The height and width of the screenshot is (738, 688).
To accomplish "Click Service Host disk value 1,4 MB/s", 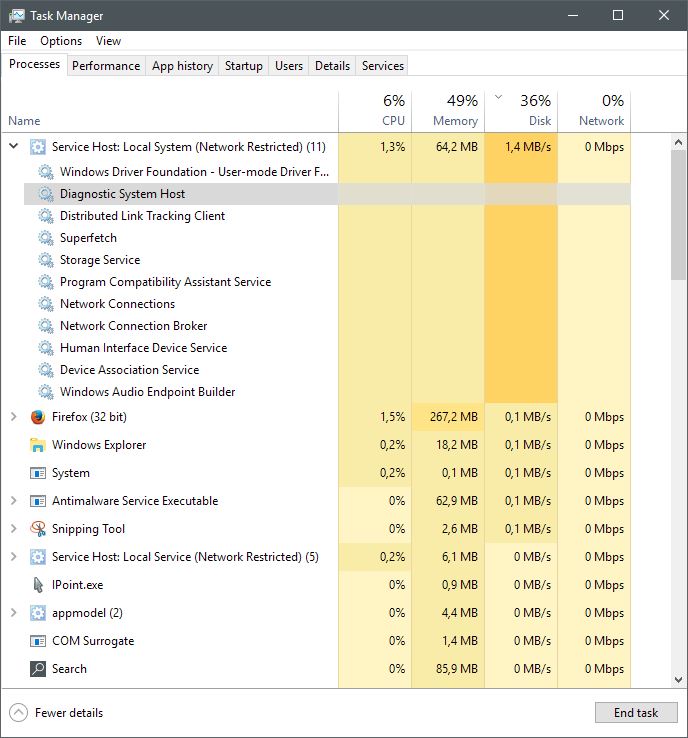I will (528, 147).
